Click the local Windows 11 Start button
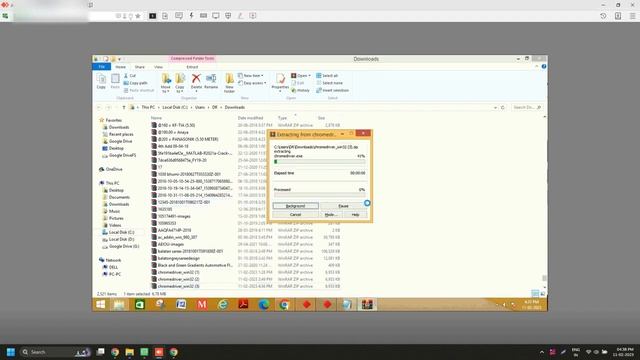Screen dimensions: 640x360 pyautogui.click(x=11, y=352)
